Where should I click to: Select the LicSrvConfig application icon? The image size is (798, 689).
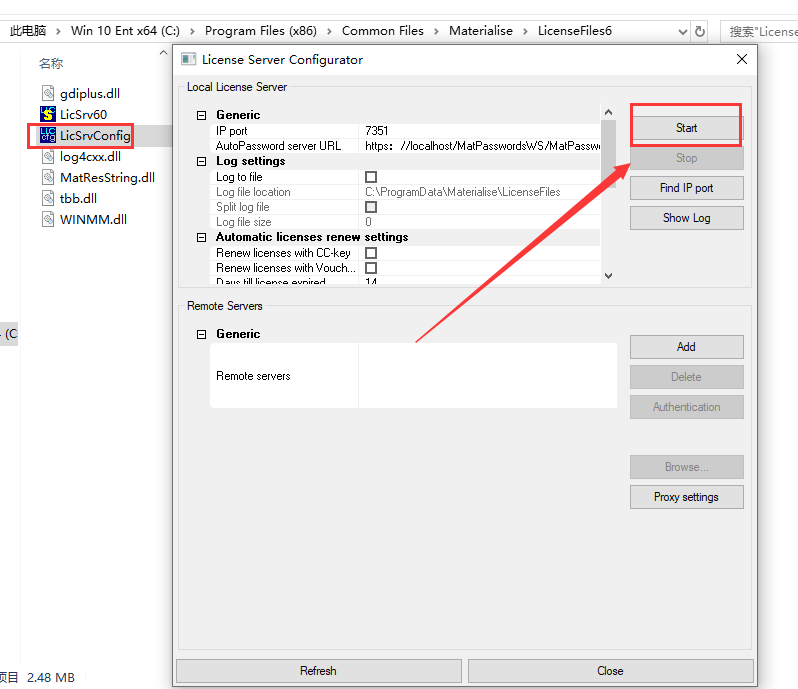(48, 135)
